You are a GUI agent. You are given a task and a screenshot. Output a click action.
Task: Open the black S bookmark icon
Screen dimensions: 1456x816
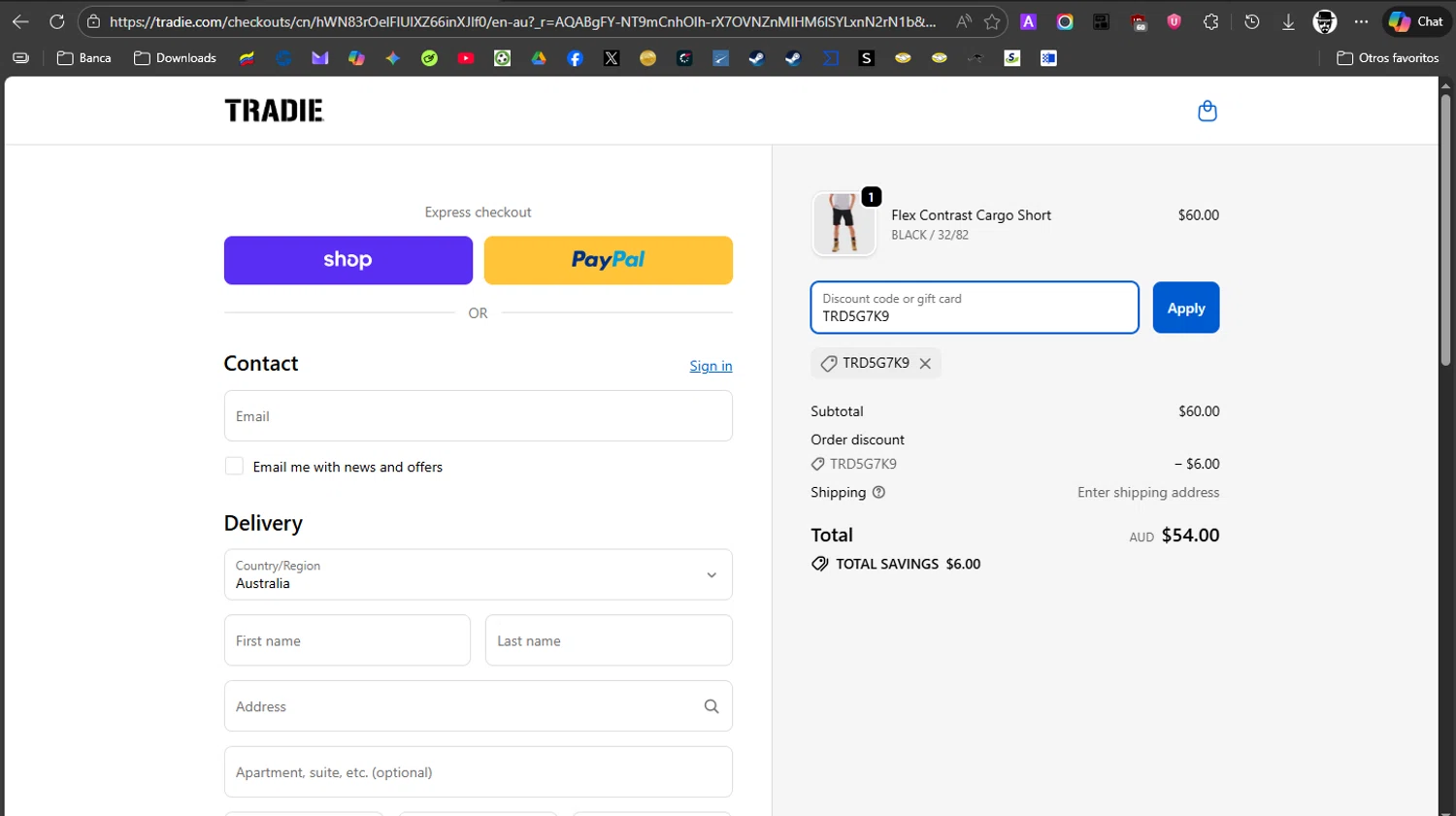click(x=867, y=58)
